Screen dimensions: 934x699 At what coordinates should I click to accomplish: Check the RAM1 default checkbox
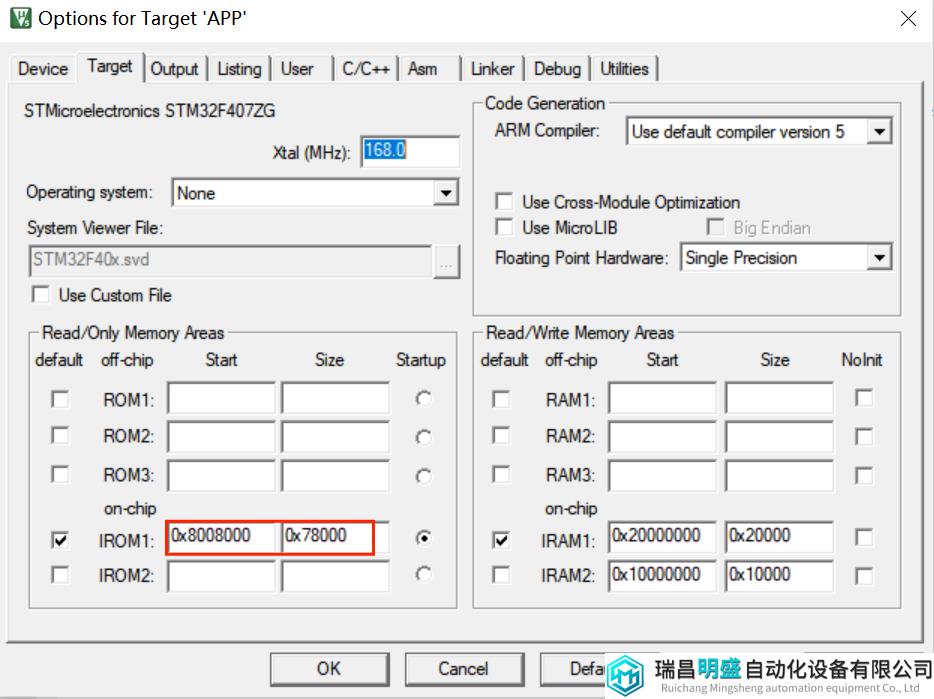501,399
